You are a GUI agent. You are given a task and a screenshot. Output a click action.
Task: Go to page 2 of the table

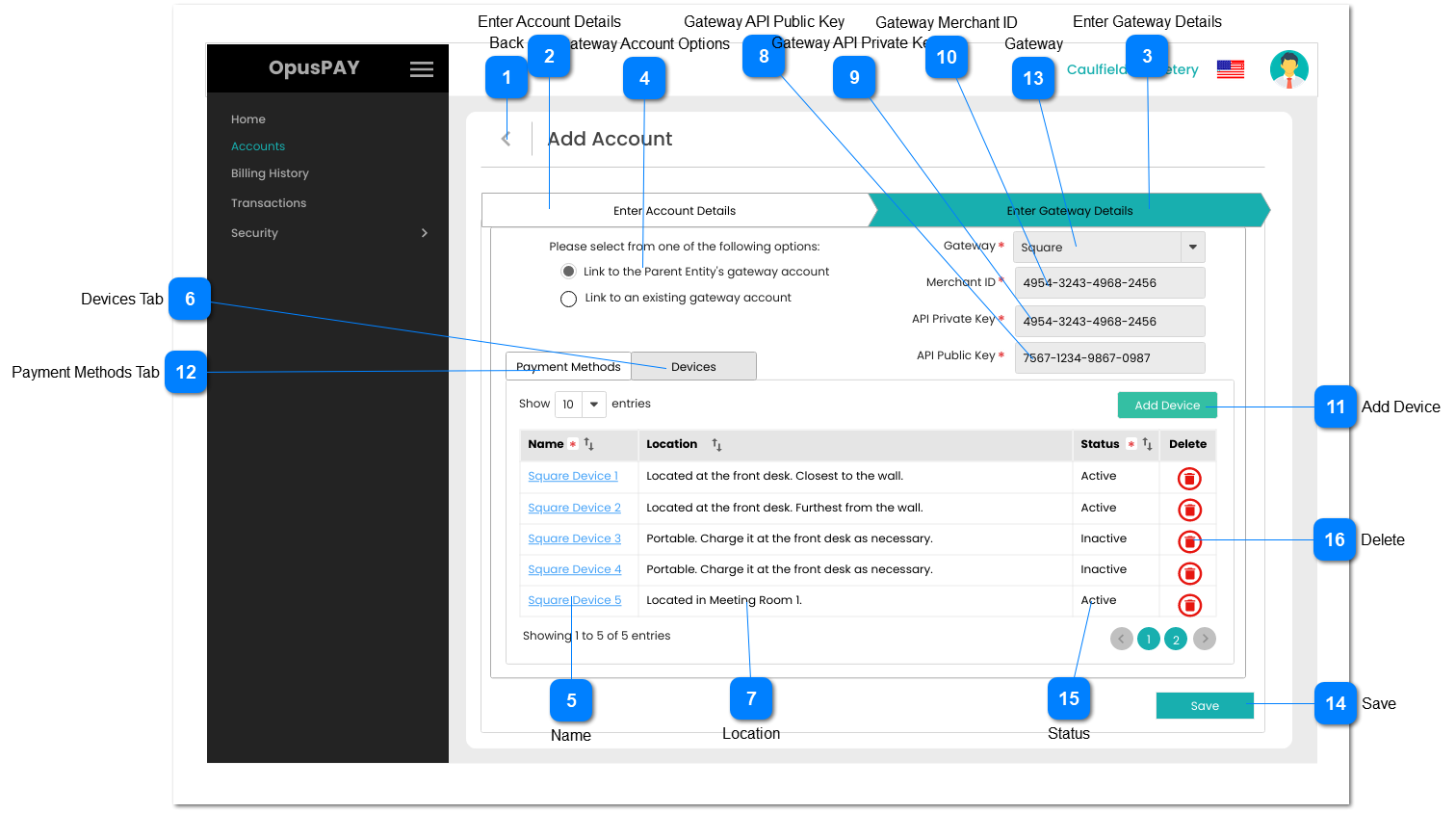click(x=1175, y=639)
